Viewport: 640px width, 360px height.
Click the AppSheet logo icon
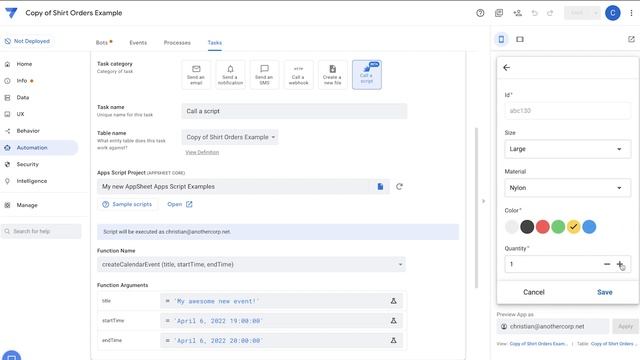coord(11,13)
